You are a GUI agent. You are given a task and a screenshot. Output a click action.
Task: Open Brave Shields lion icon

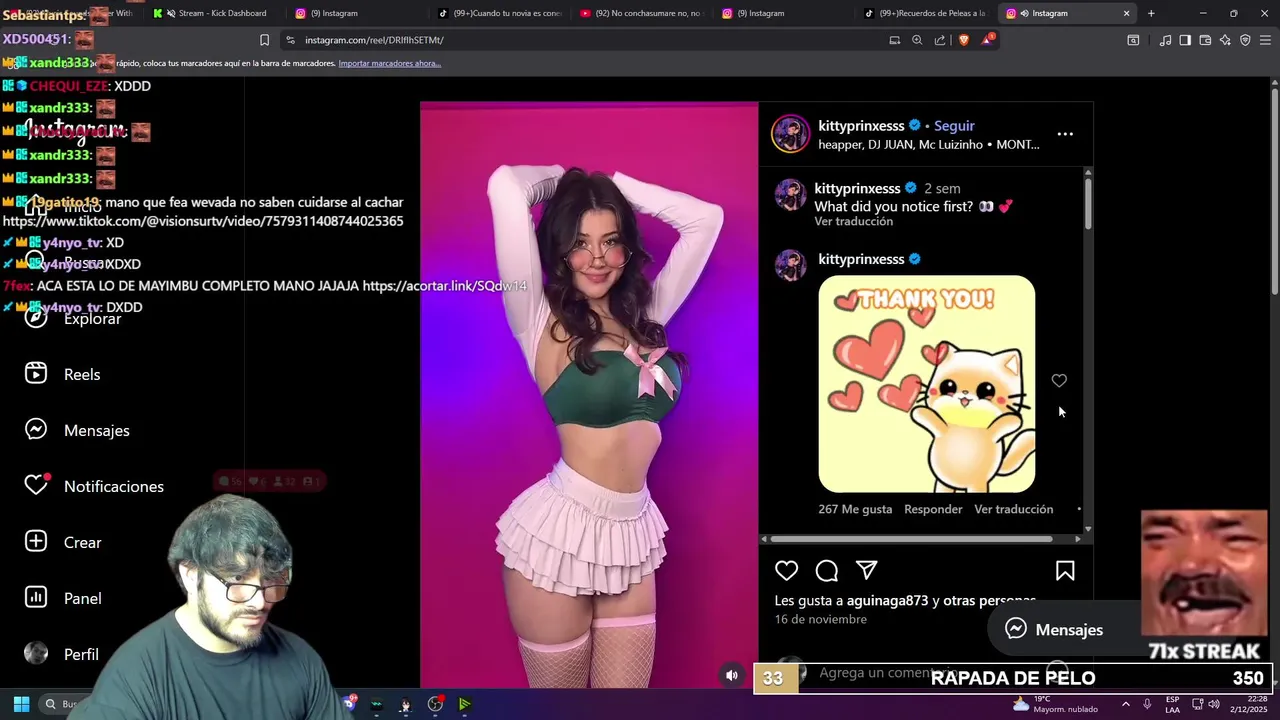coord(963,40)
